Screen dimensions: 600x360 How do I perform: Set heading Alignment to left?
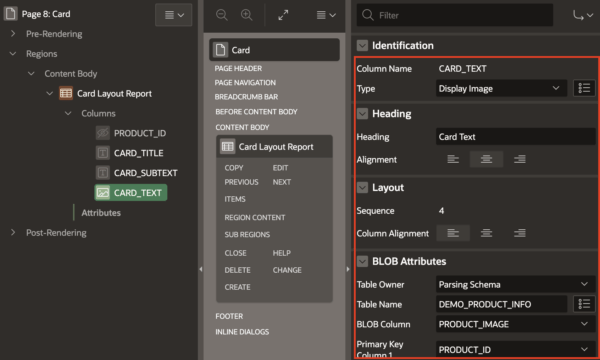click(453, 159)
